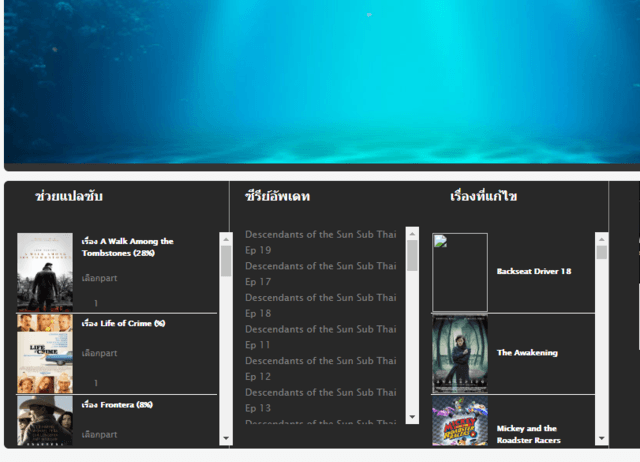Select part 1 of Life of Crime
This screenshot has height=462, width=640.
click(96, 383)
